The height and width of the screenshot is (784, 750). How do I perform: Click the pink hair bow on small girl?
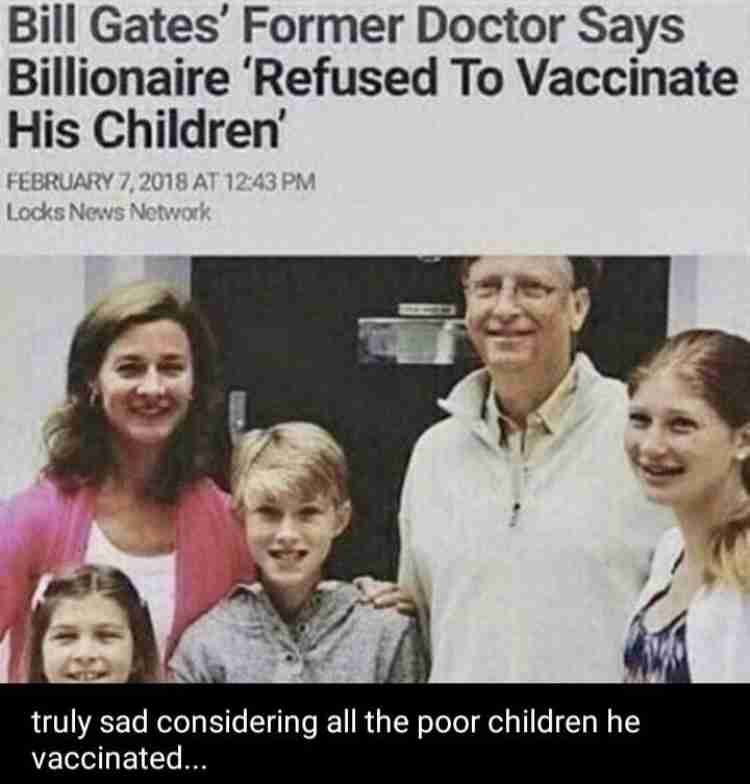click(42, 592)
